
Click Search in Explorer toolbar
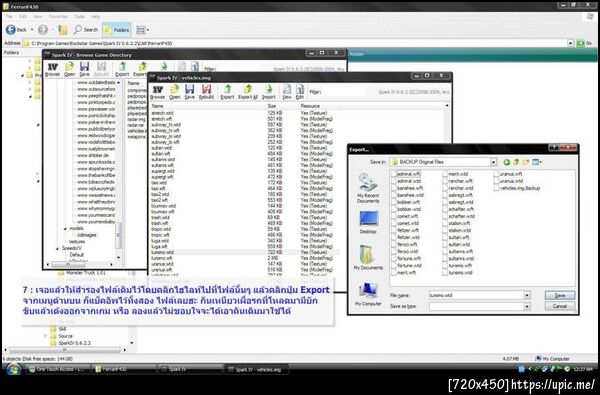click(x=86, y=29)
